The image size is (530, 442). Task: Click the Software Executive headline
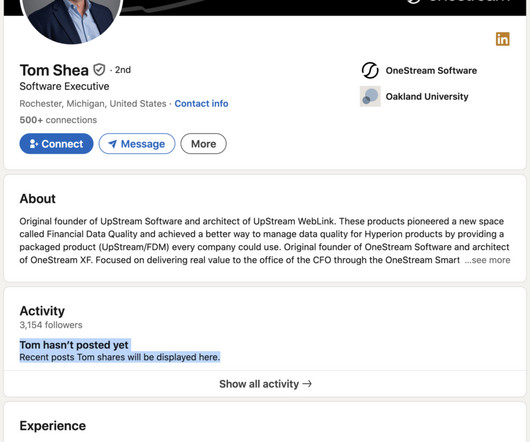pyautogui.click(x=64, y=86)
